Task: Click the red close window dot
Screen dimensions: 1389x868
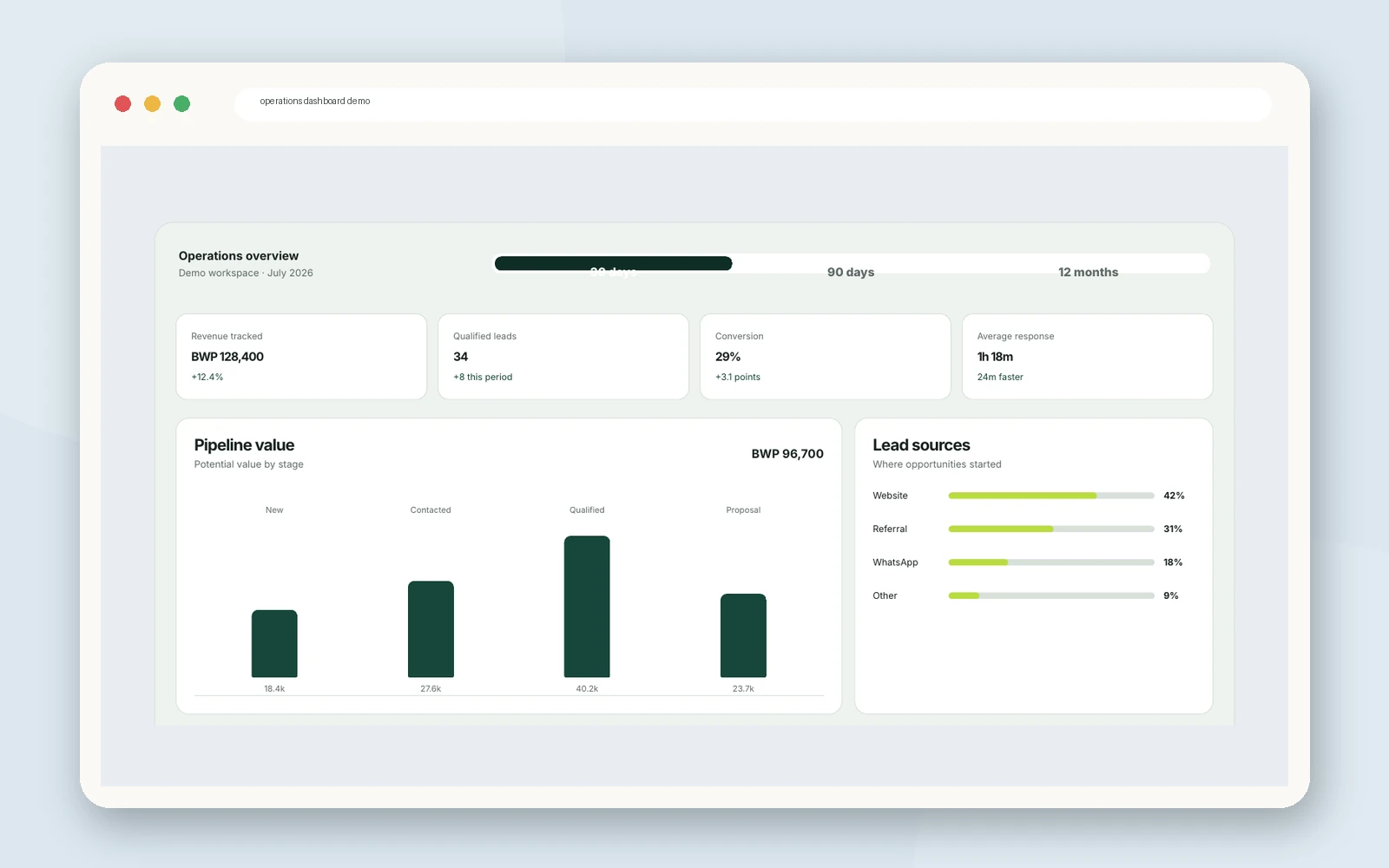Action: click(123, 104)
